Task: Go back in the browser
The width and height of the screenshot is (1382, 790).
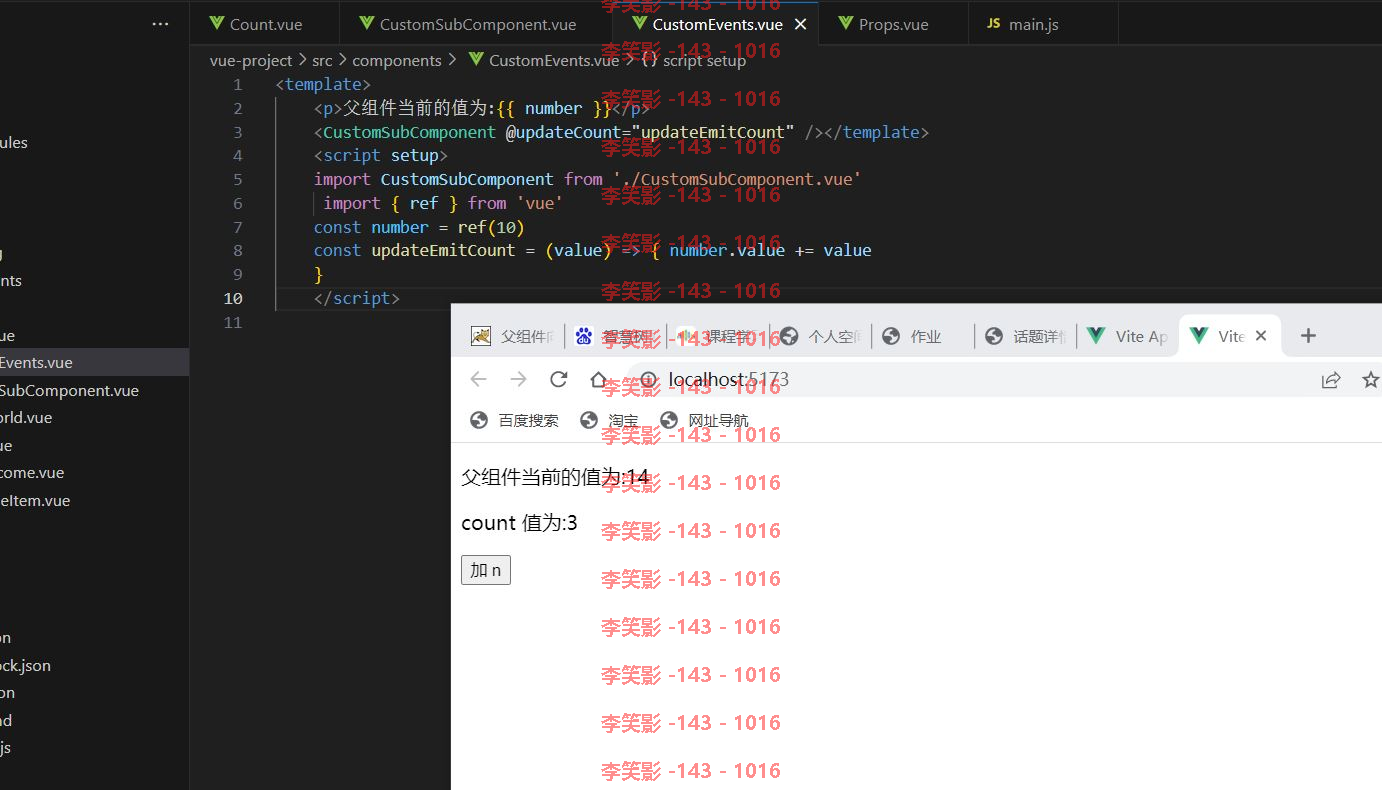Action: point(478,380)
